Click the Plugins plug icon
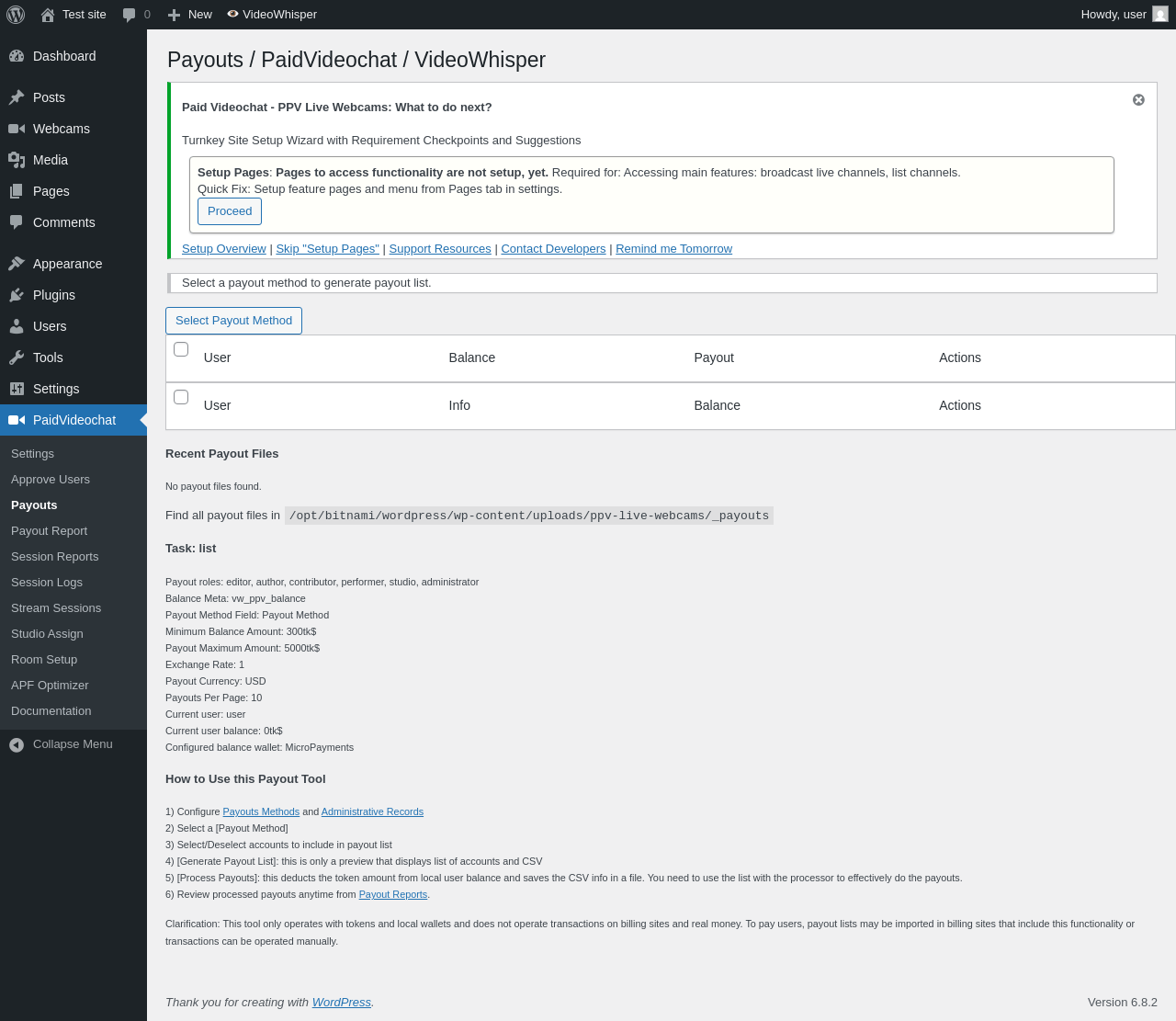The image size is (1176, 1021). [17, 295]
